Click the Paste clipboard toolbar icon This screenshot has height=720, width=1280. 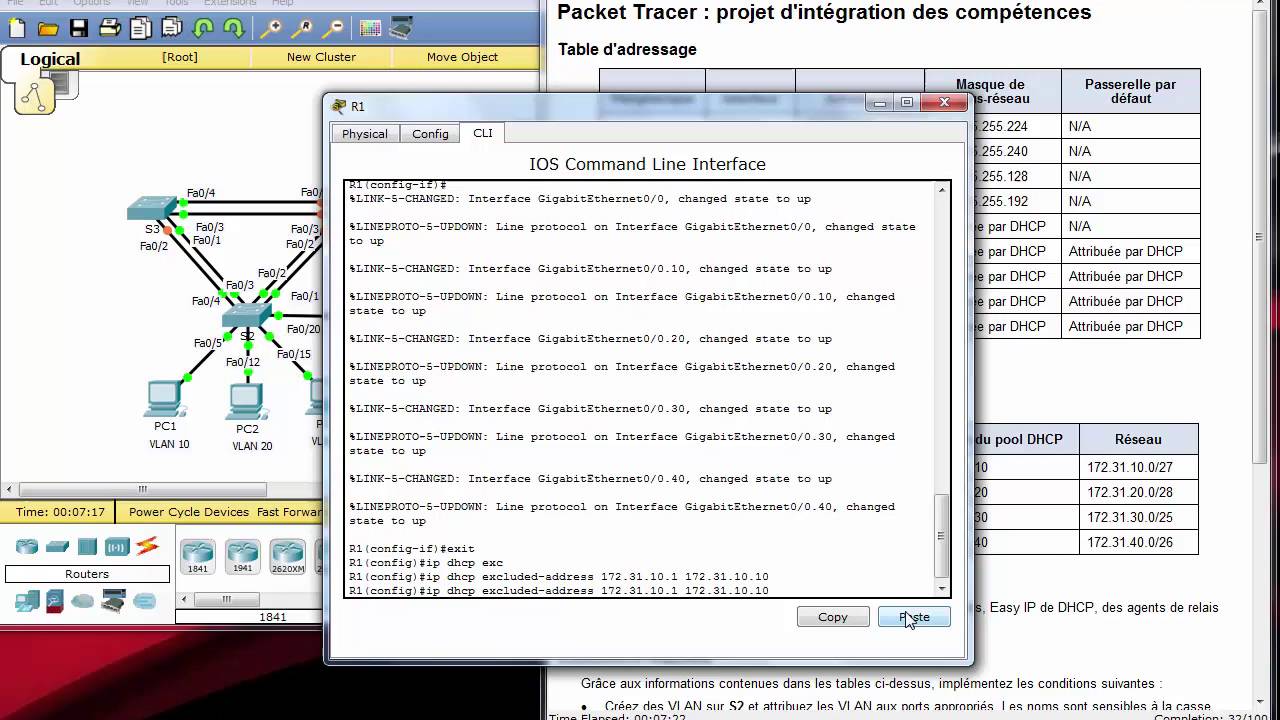[172, 28]
